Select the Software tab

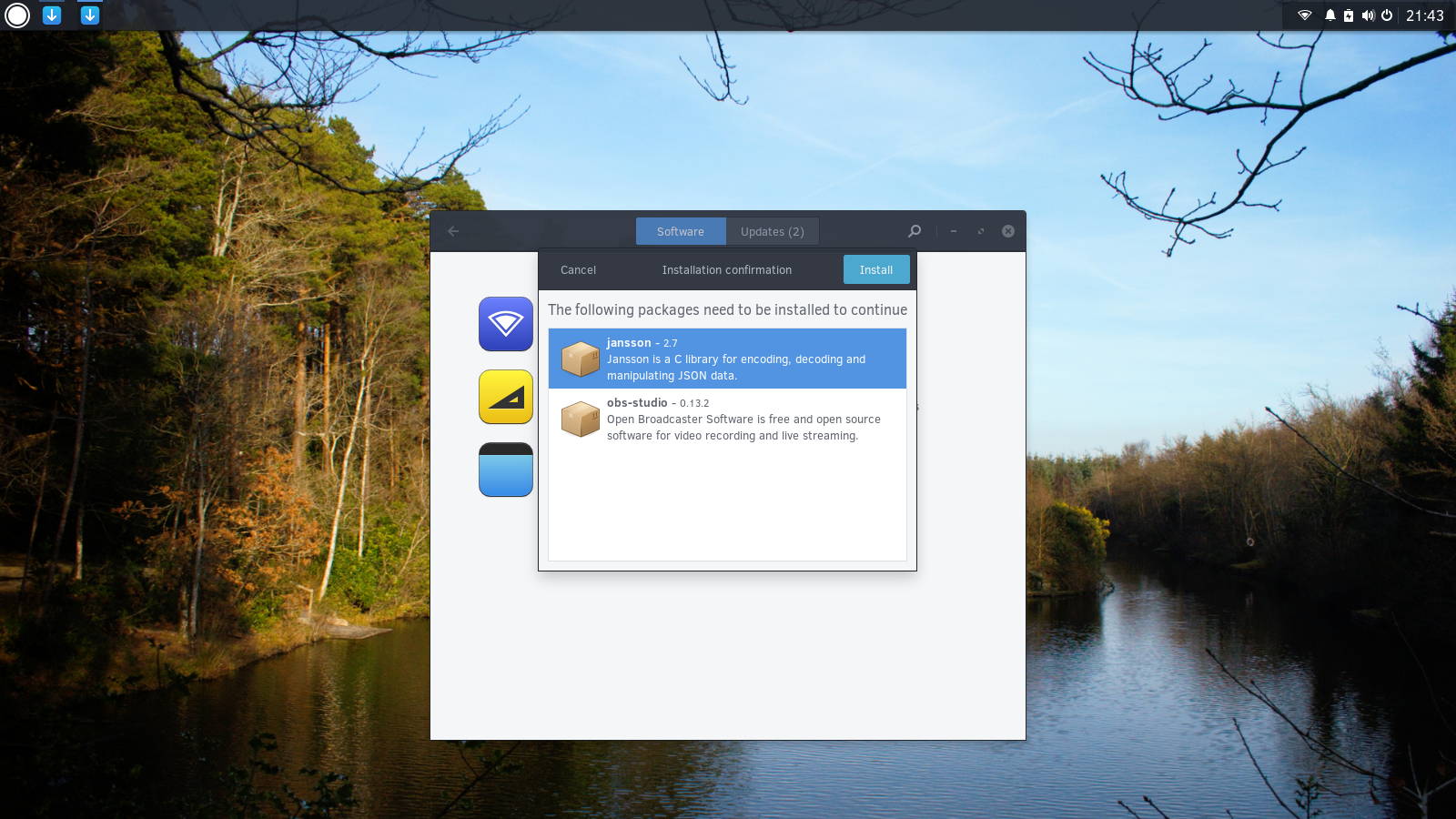681,232
